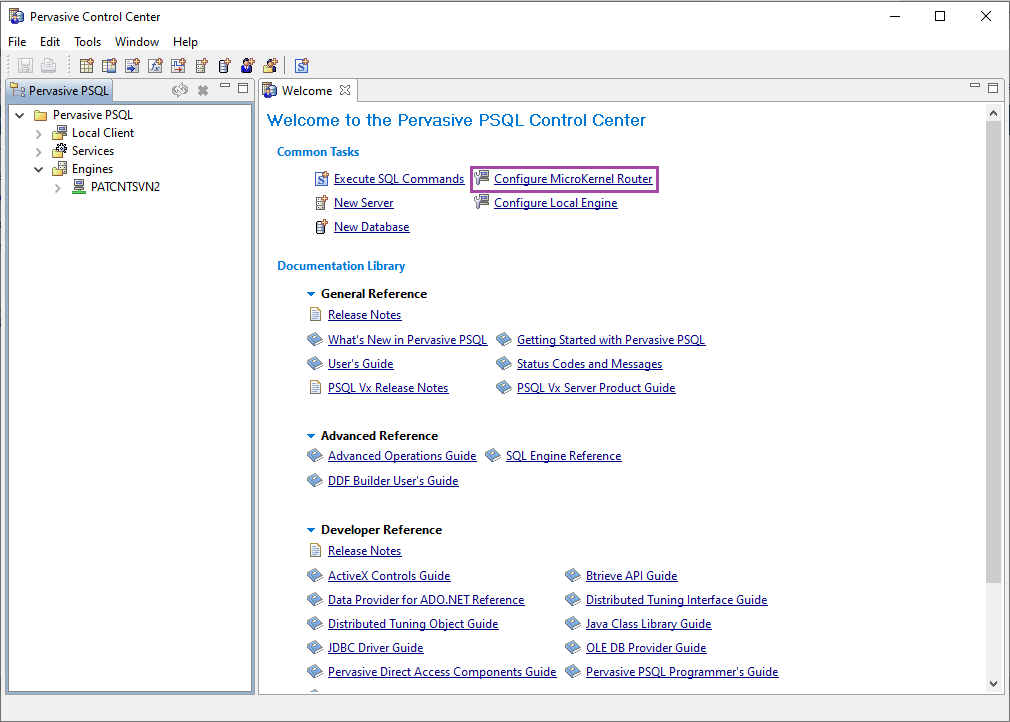Open the DDF Builder User's Guide
The image size is (1010, 722).
point(393,481)
